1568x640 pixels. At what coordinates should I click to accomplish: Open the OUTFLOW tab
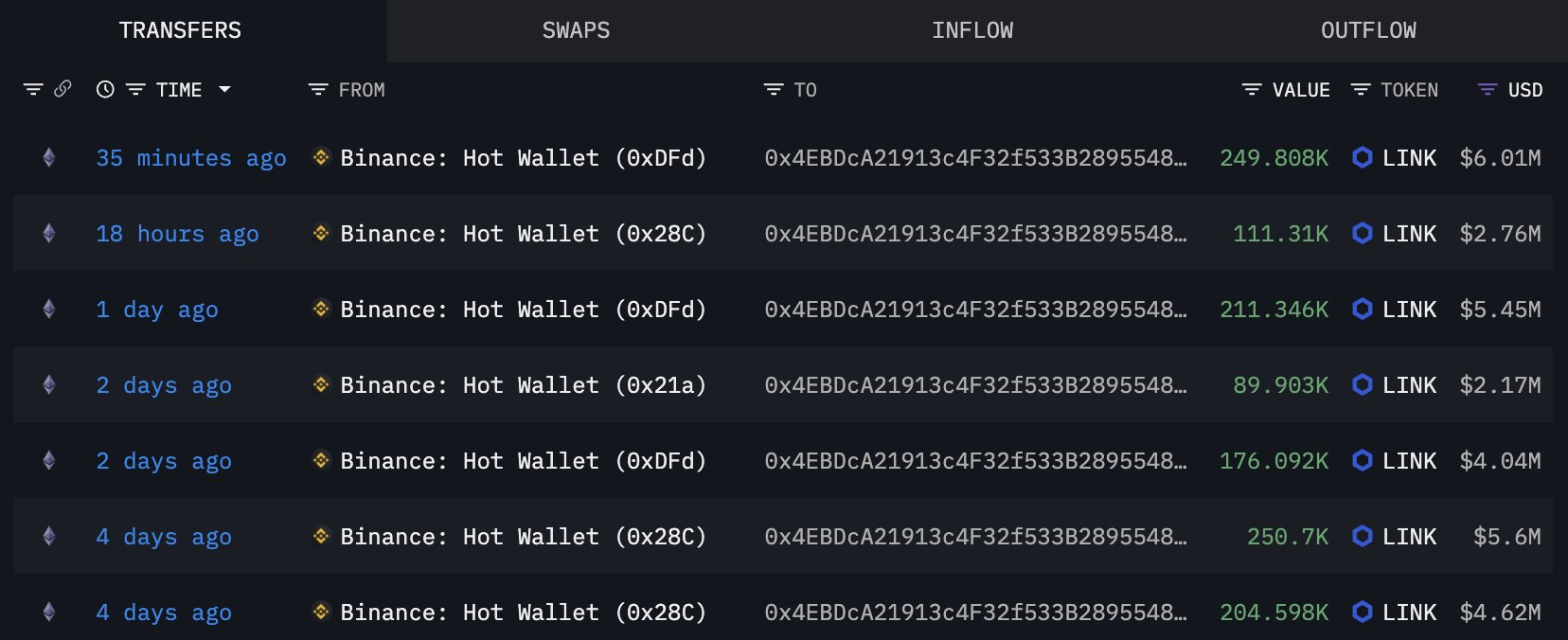pos(1368,30)
